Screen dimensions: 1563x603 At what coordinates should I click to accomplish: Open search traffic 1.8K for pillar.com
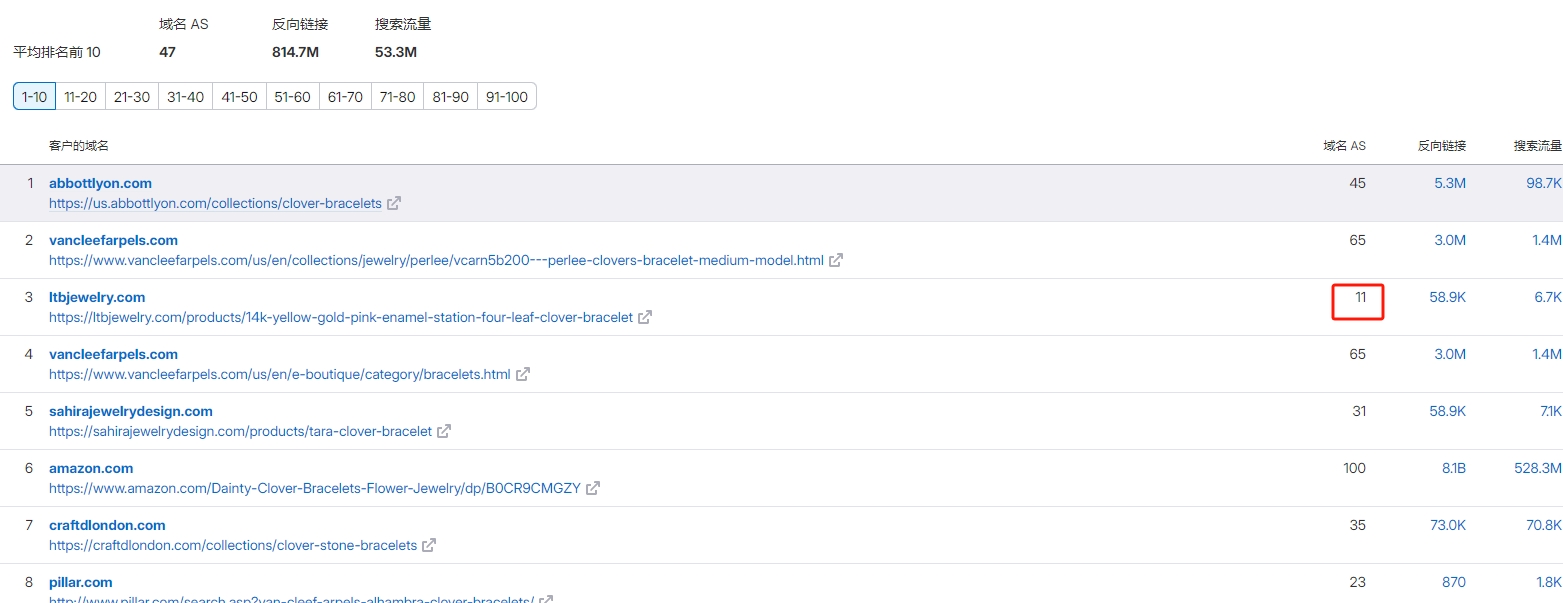1549,582
